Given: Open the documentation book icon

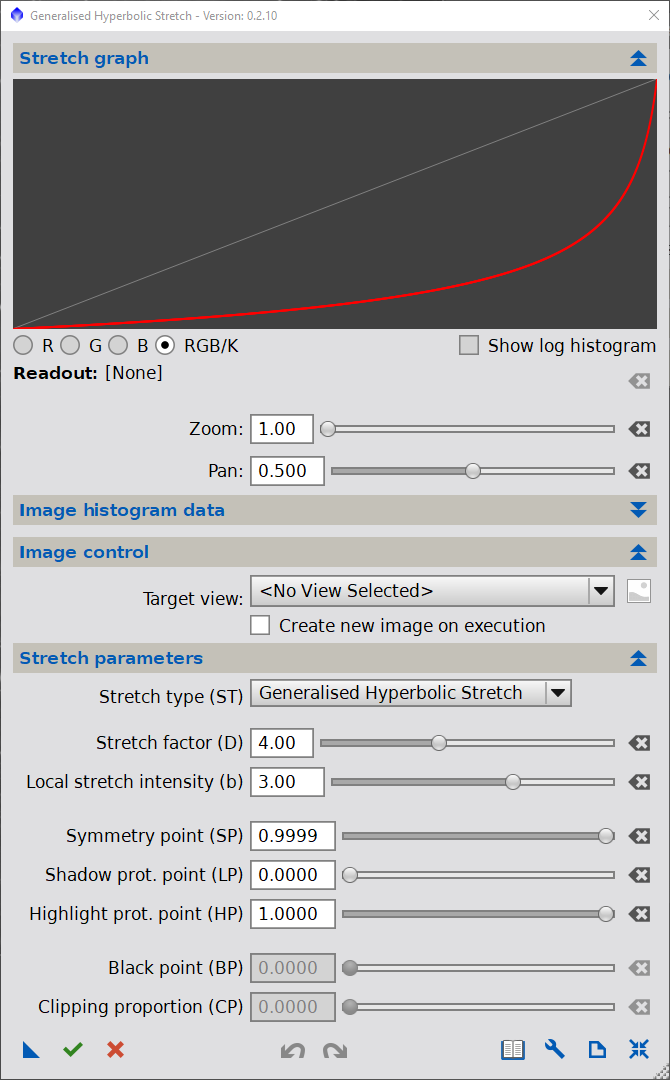Looking at the screenshot, I should coord(512,1050).
